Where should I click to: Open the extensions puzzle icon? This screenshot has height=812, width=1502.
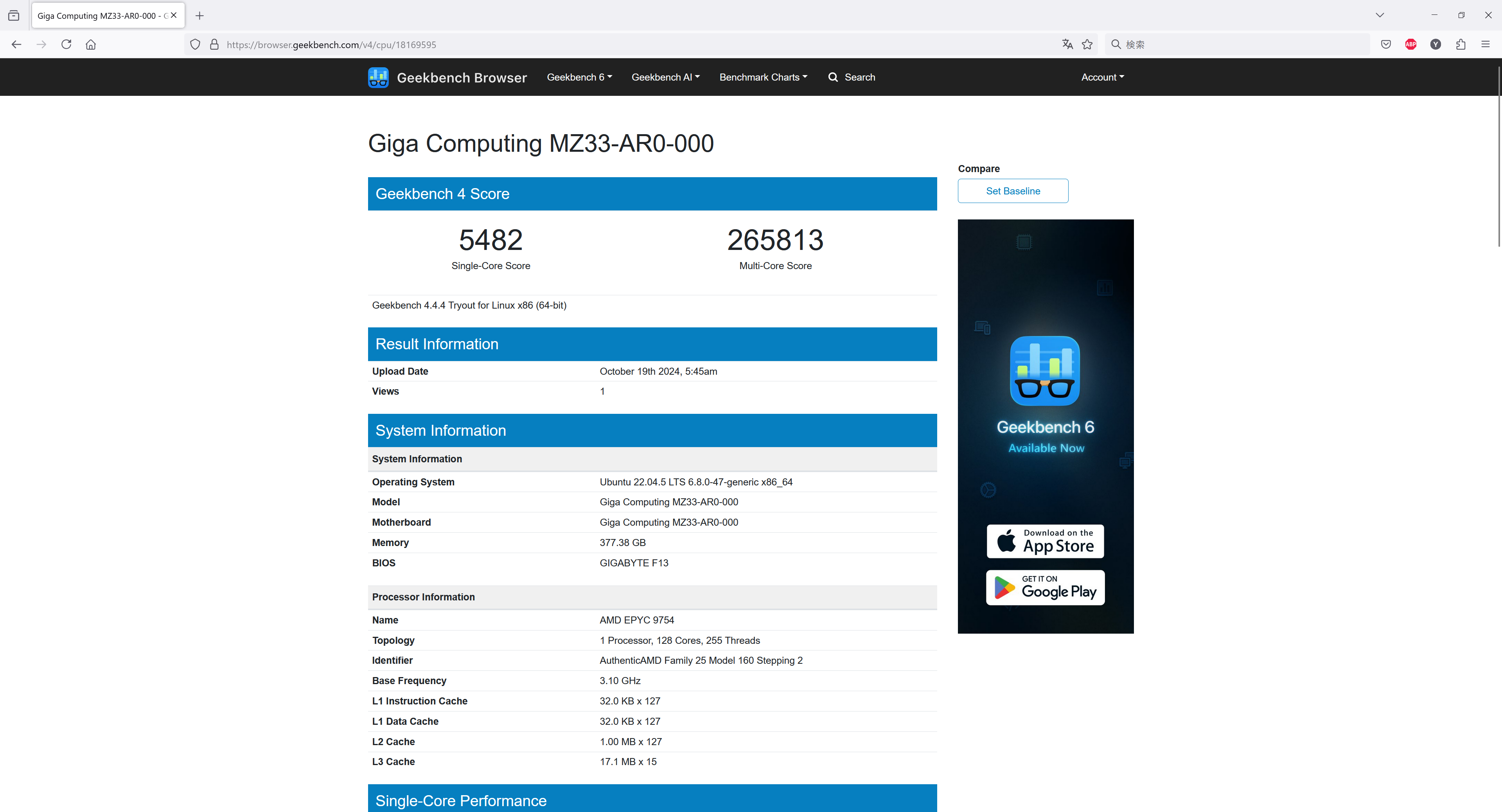click(1460, 44)
